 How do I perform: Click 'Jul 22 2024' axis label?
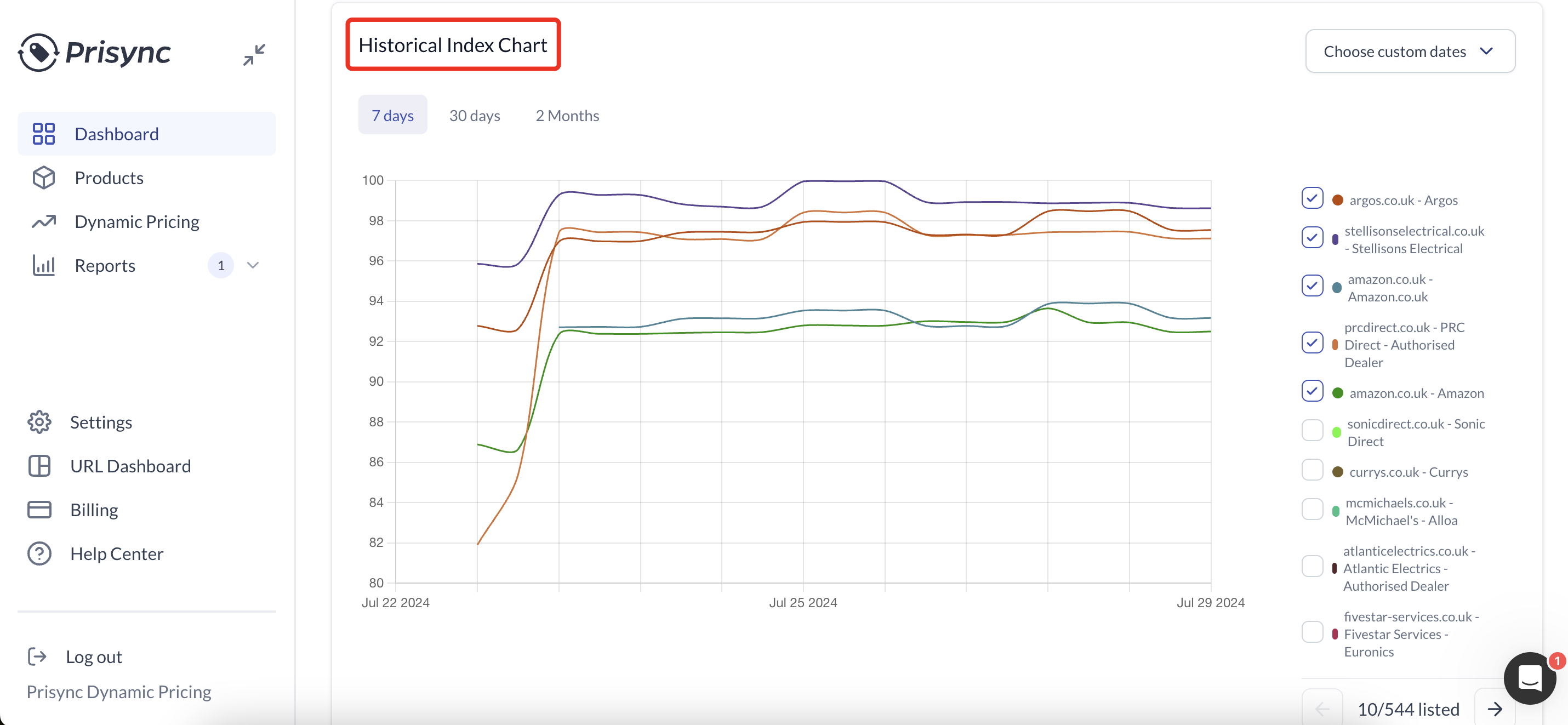pyautogui.click(x=396, y=602)
